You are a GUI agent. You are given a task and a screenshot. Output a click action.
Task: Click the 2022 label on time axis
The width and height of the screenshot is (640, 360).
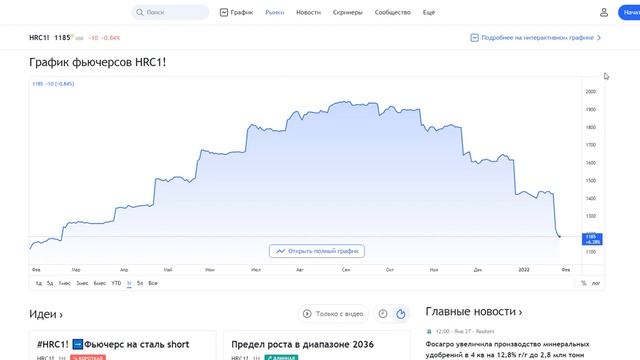(x=524, y=269)
